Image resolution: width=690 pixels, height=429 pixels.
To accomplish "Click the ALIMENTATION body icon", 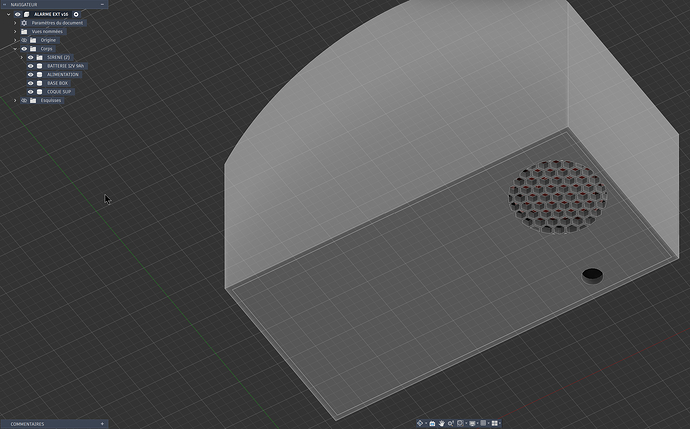I will [39, 74].
